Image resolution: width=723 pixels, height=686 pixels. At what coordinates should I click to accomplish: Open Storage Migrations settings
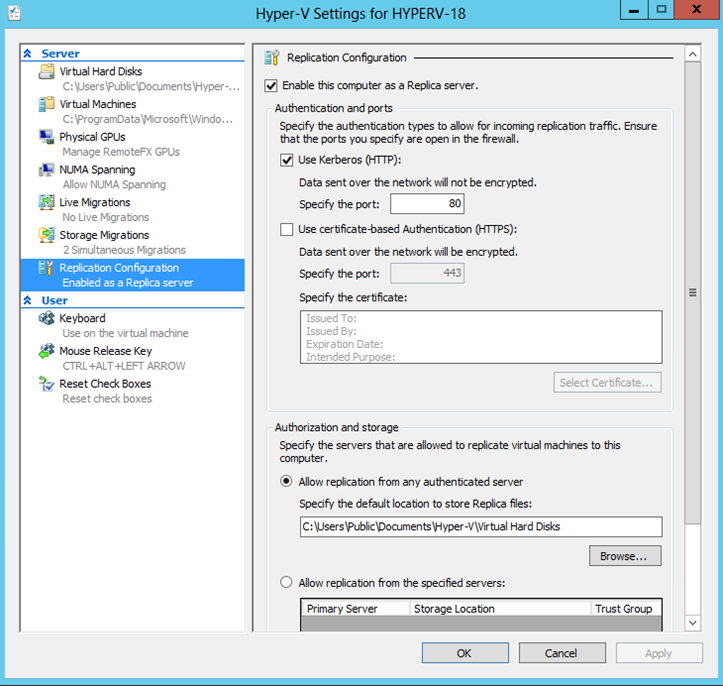click(x=104, y=235)
